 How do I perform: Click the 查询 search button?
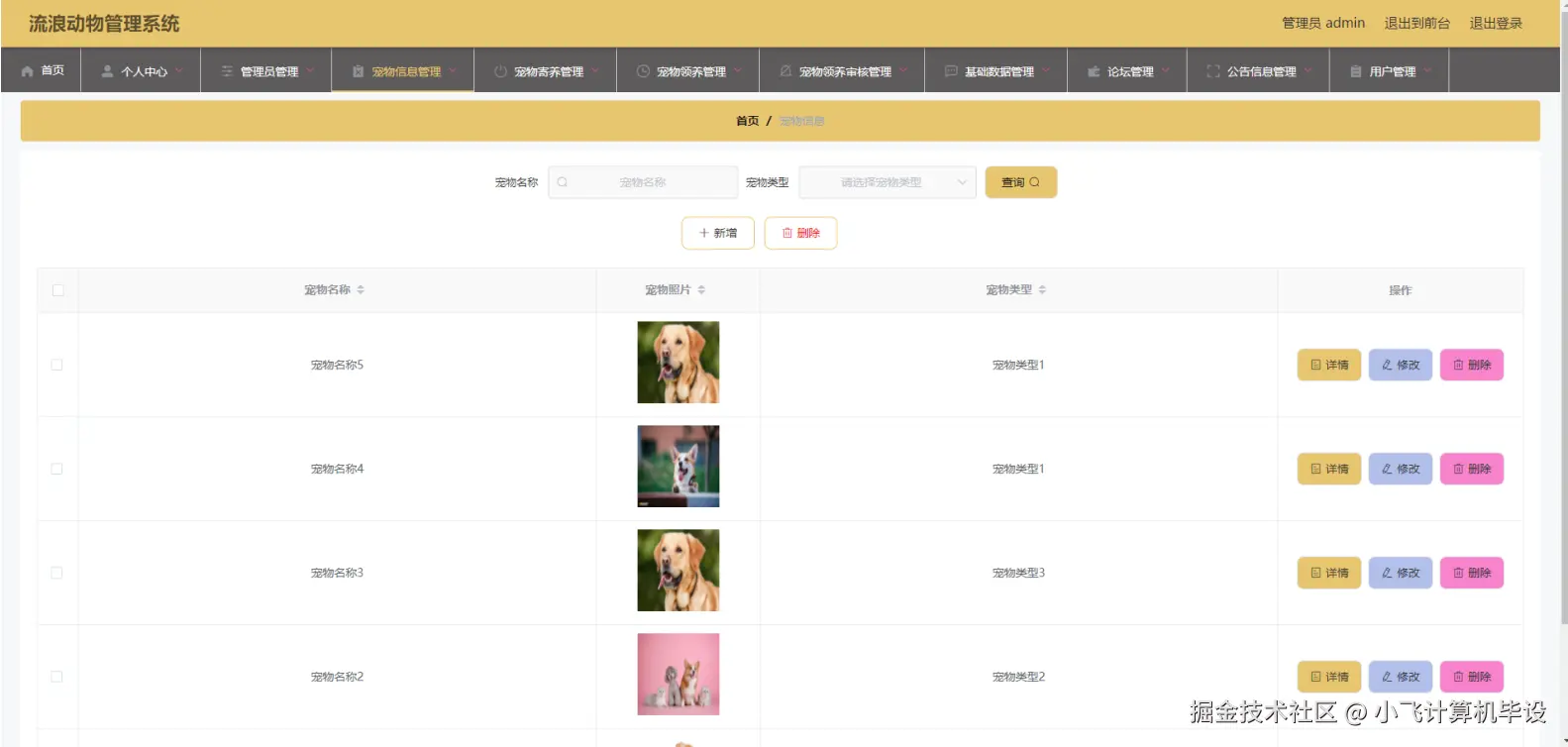click(1020, 182)
